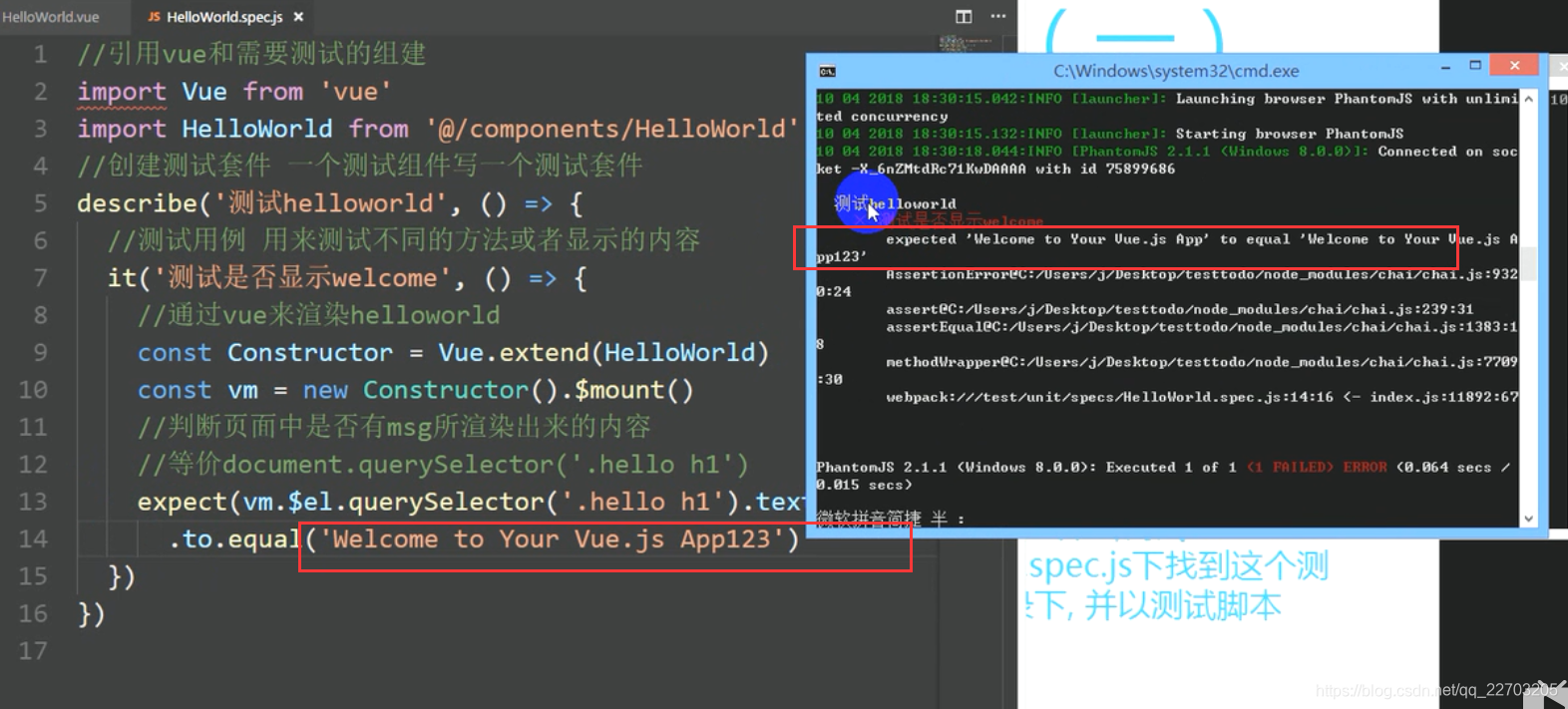Click the blue 'spec.js下找到这个测' text behind cmd
The height and width of the screenshot is (709, 1568).
[1178, 565]
